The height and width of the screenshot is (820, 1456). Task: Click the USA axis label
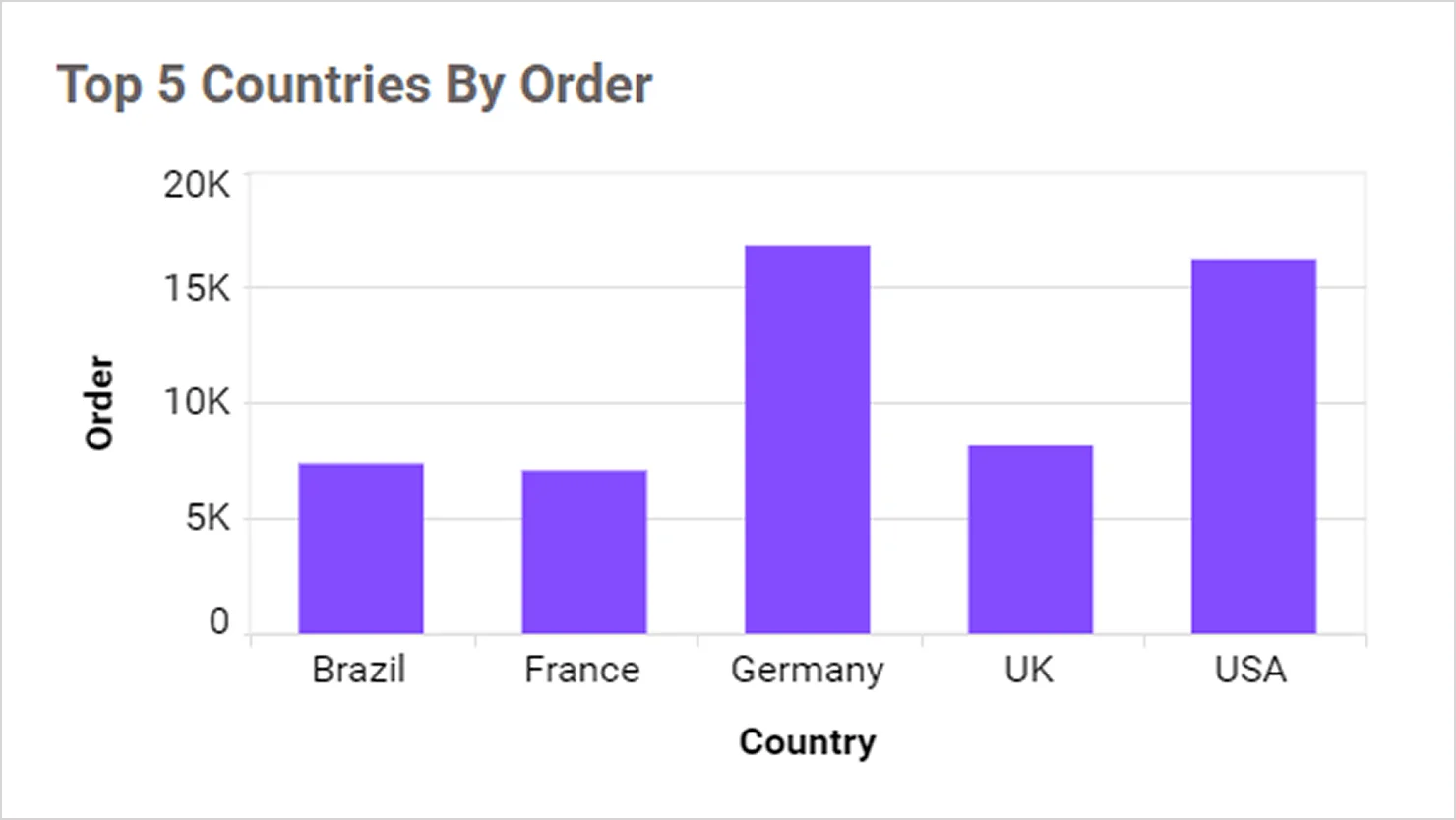[1250, 670]
